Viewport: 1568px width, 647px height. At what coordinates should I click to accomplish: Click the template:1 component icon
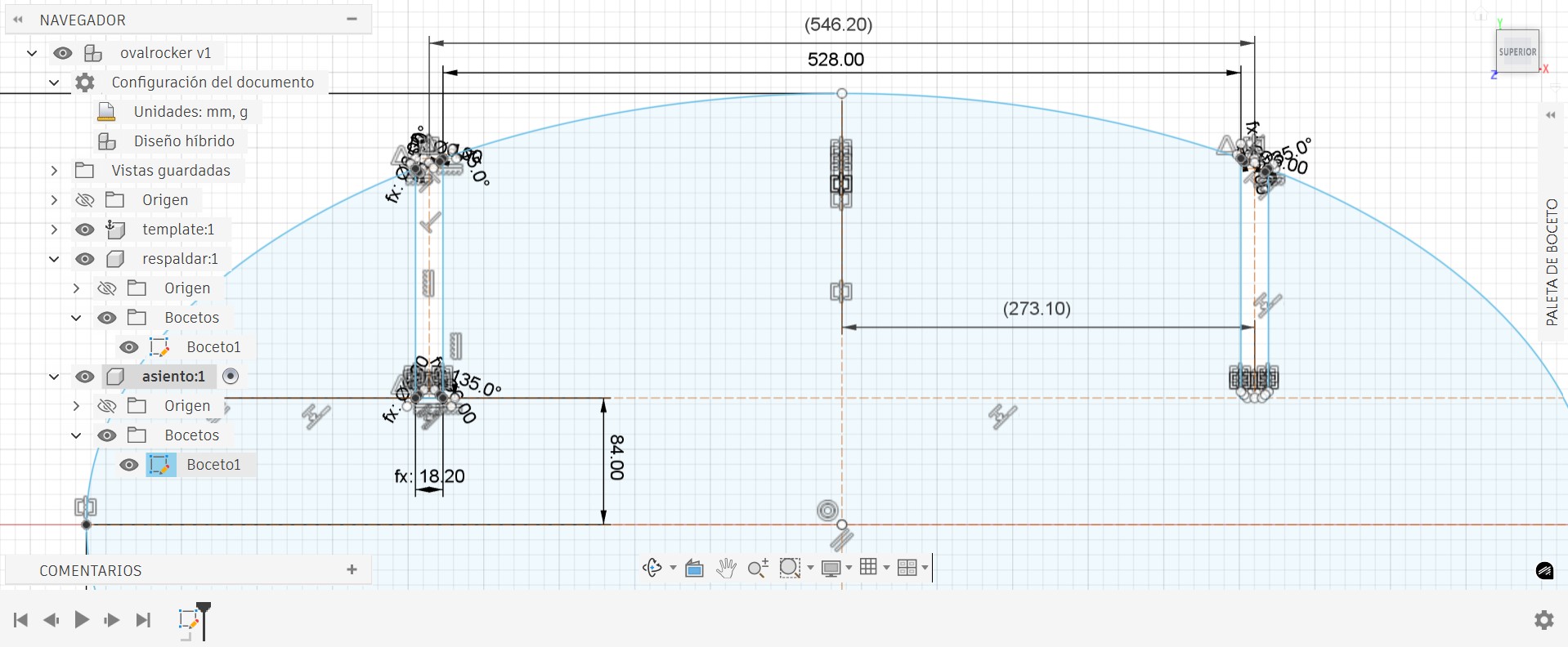pos(115,230)
